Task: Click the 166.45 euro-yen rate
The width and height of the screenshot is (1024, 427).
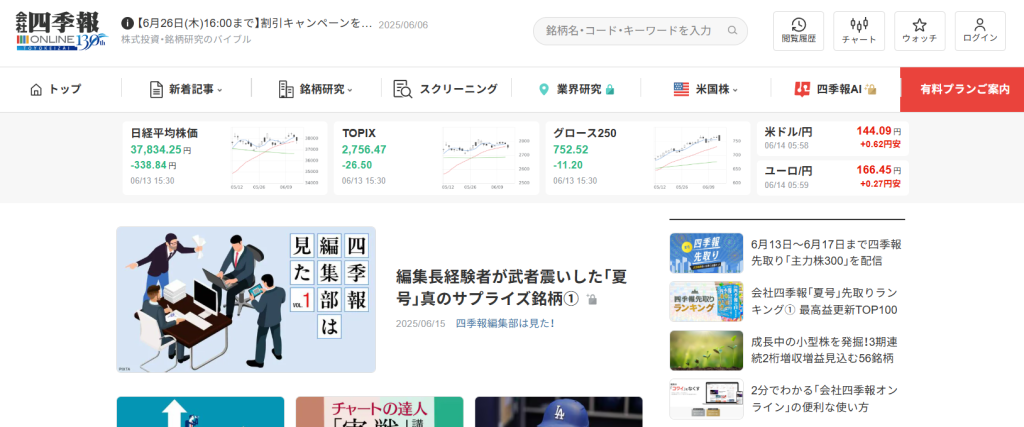Action: [874, 170]
